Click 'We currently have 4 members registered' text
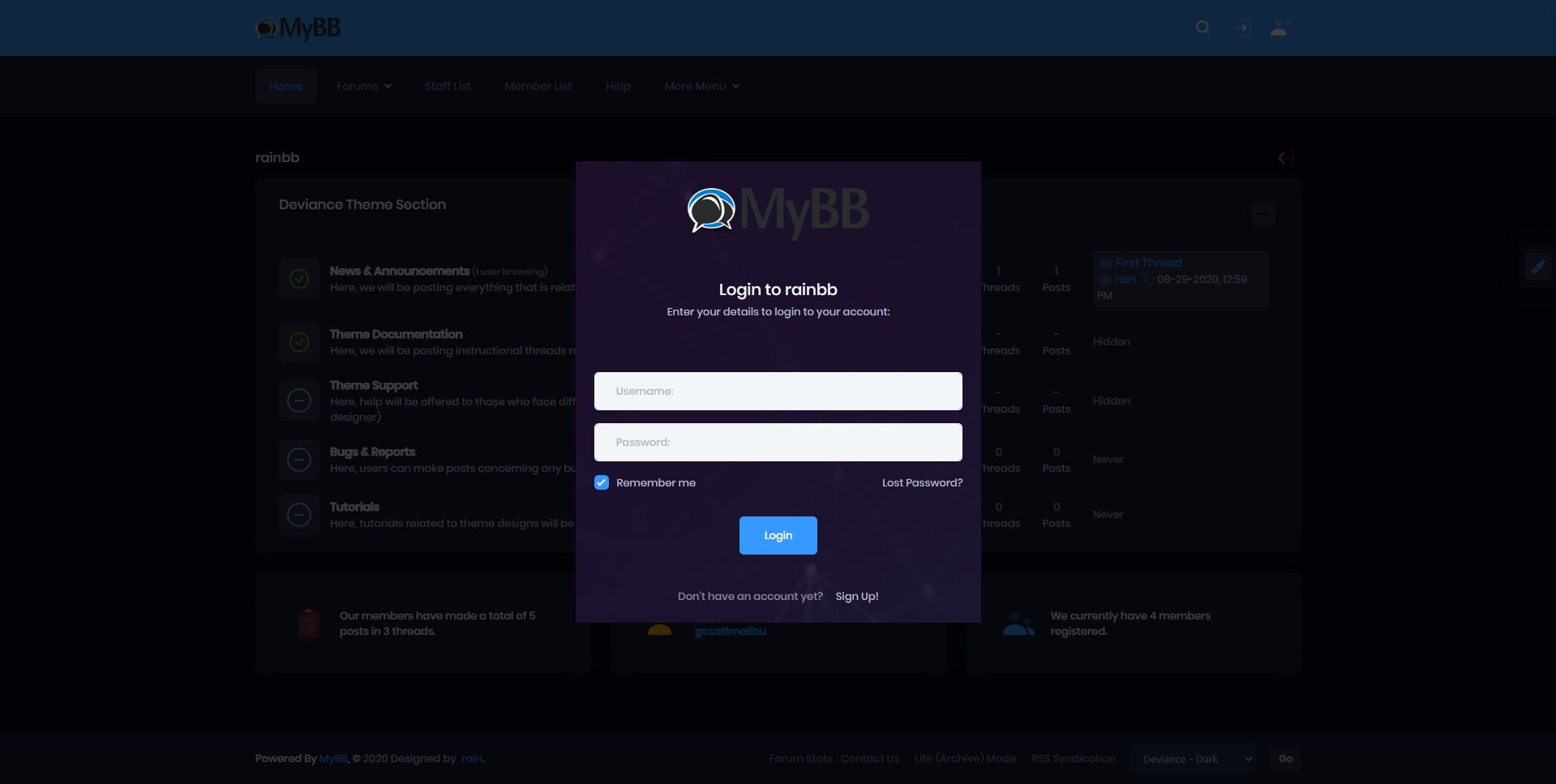This screenshot has height=784, width=1556. pyautogui.click(x=1130, y=623)
